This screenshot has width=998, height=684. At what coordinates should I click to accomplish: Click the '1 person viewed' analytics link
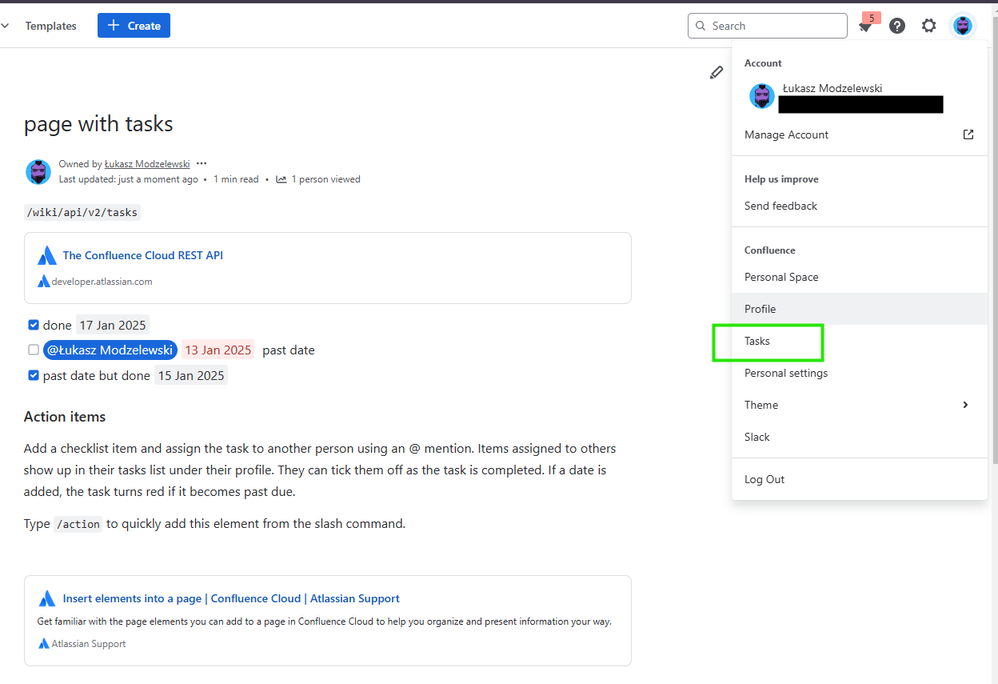(325, 179)
